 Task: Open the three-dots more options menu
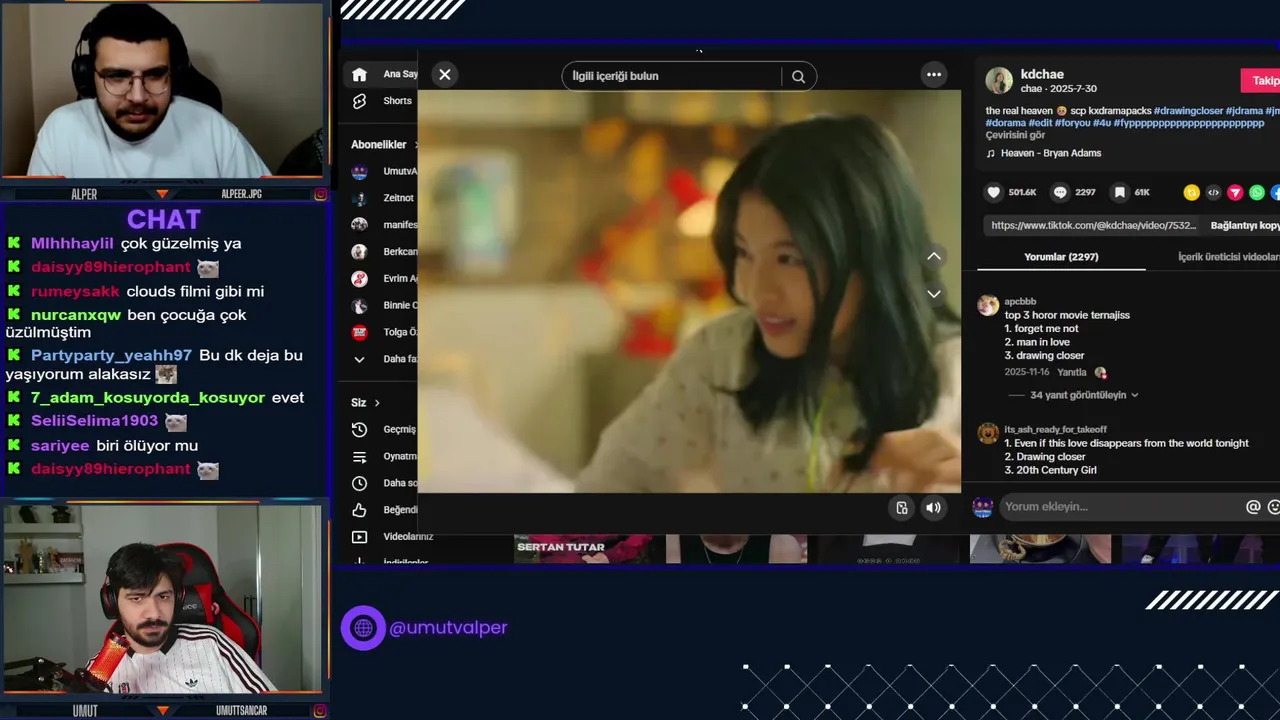[x=934, y=75]
